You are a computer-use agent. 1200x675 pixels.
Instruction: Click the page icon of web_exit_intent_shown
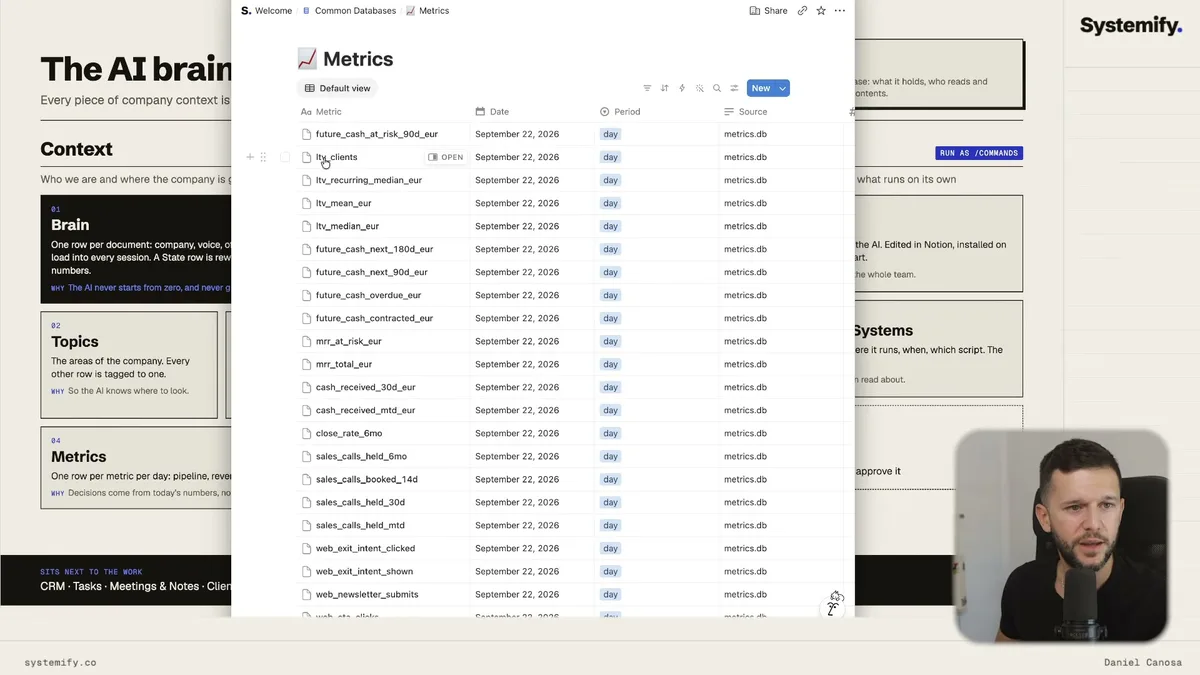307,571
